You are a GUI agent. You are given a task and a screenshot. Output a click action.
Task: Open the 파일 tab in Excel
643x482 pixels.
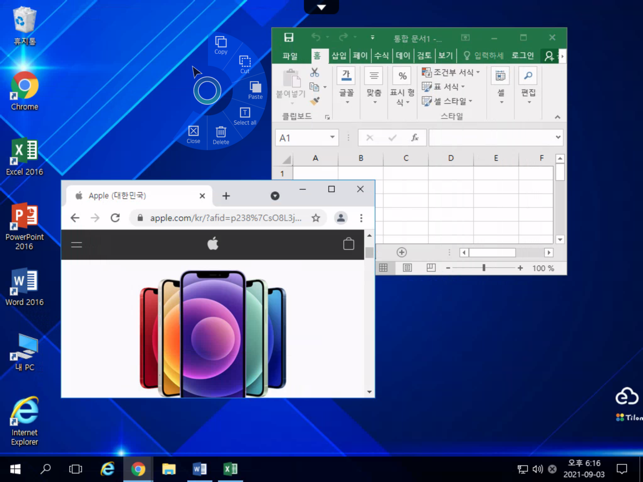pyautogui.click(x=290, y=55)
